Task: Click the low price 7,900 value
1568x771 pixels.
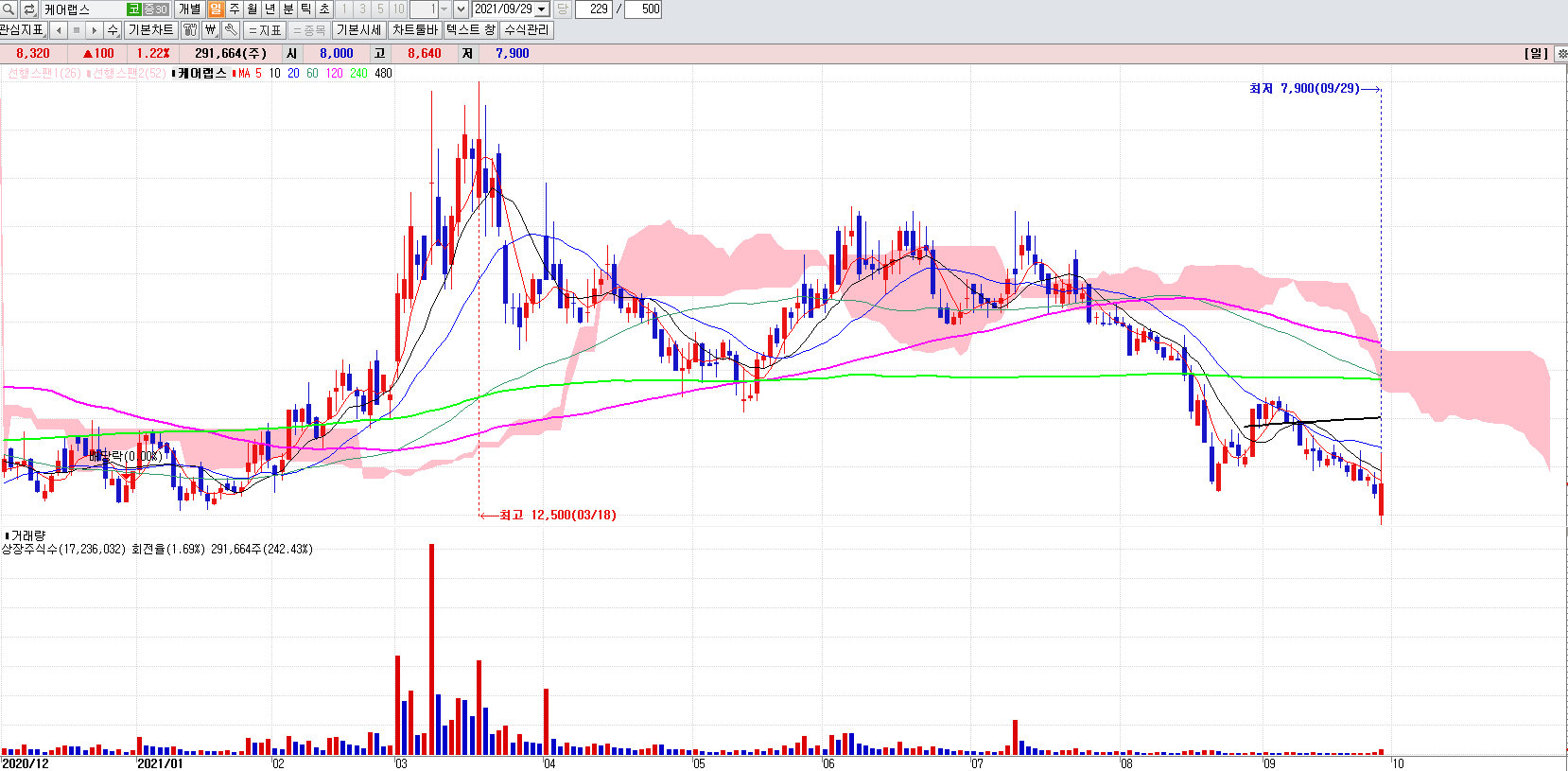Action: [x=513, y=54]
